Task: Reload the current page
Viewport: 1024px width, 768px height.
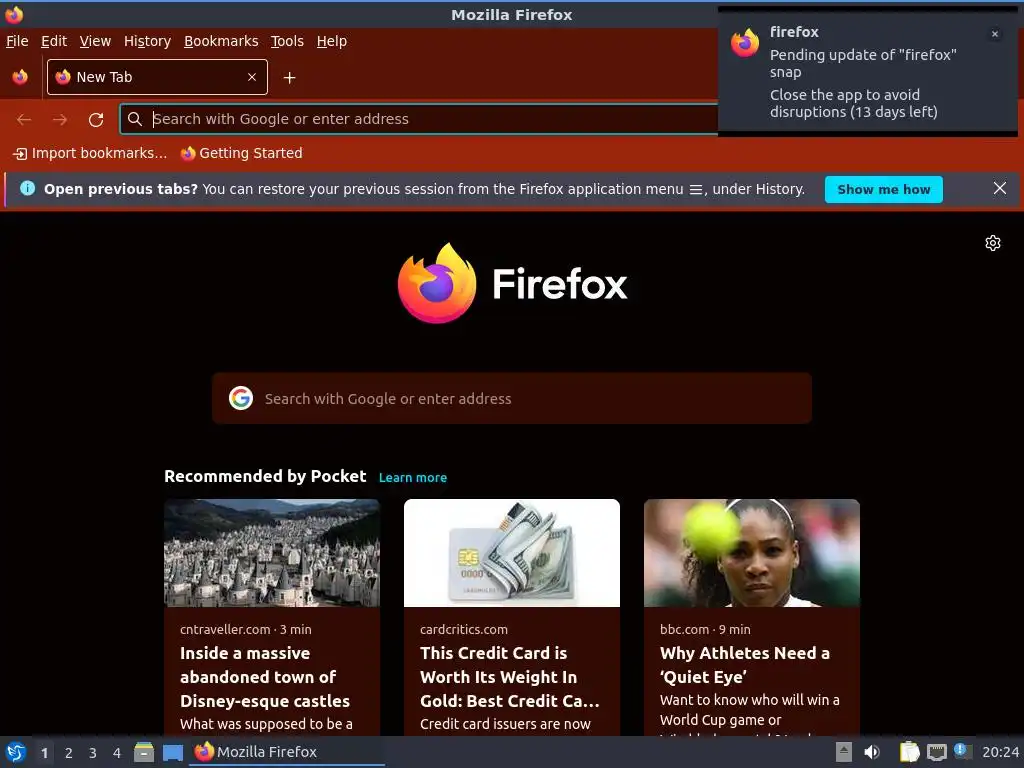Action: (96, 120)
